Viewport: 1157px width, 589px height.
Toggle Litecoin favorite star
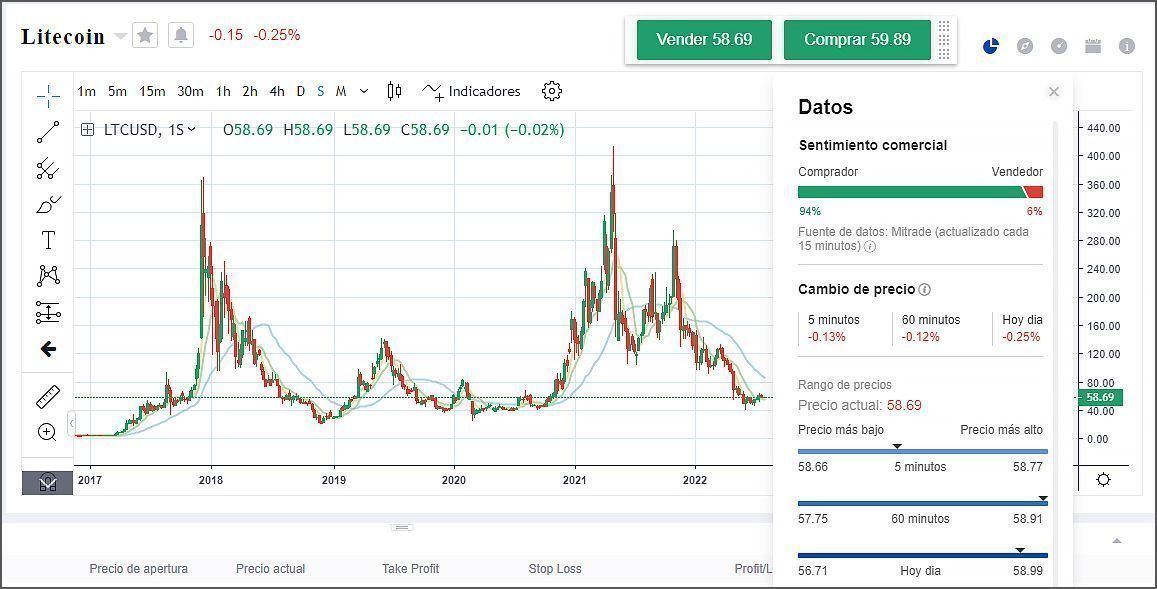coord(145,36)
